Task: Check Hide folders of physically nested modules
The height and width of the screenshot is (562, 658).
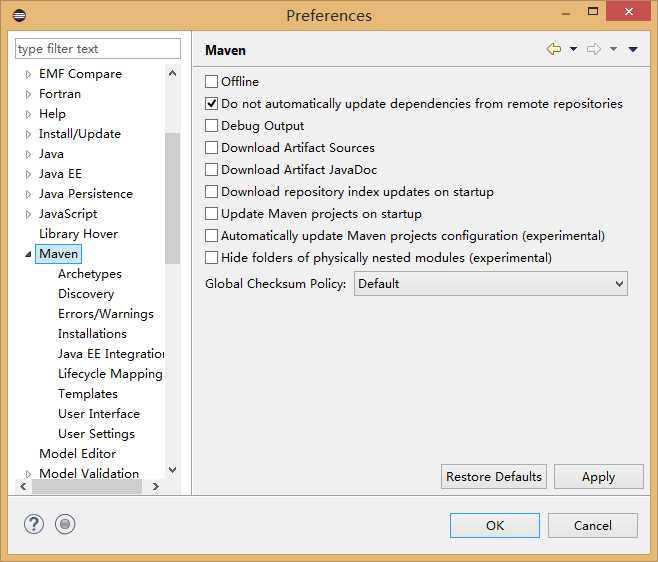Action: [211, 257]
